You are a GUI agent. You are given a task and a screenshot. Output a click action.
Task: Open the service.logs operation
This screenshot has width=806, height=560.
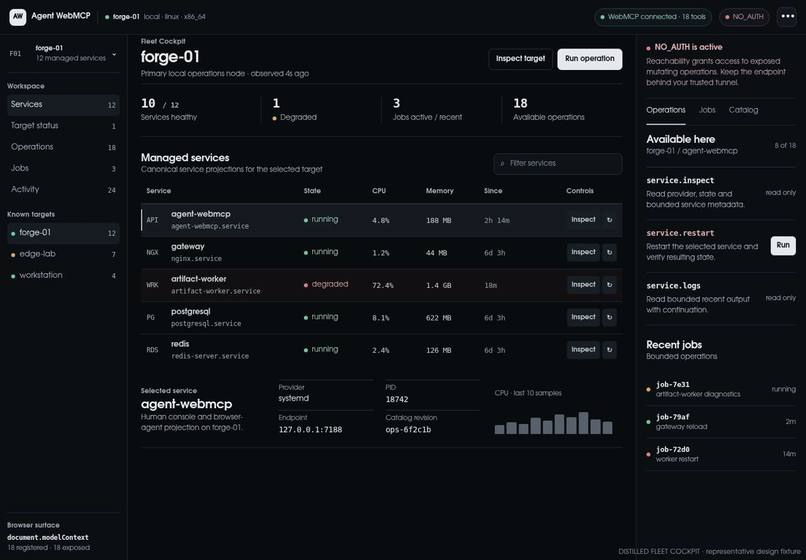coord(721,298)
